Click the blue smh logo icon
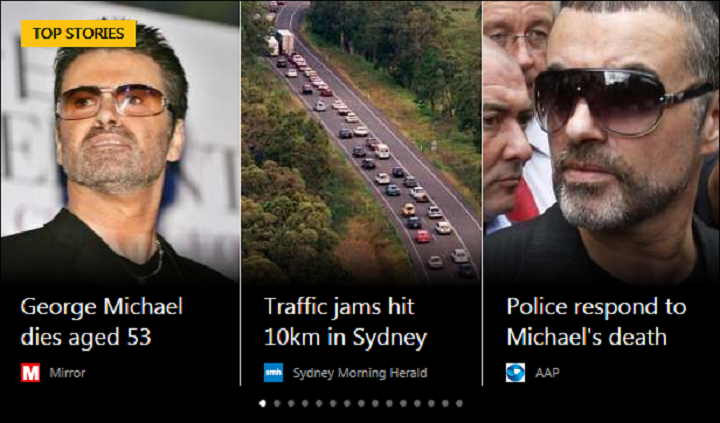The height and width of the screenshot is (423, 720). coord(273,372)
